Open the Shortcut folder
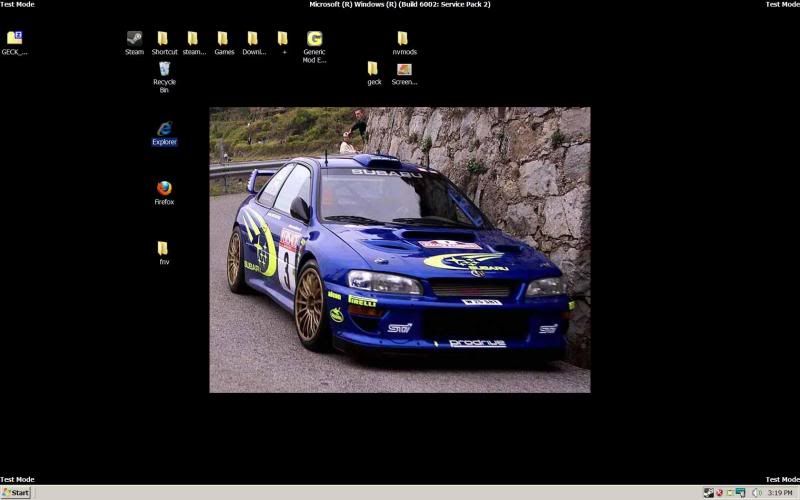Viewport: 800px width, 500px height. [164, 43]
